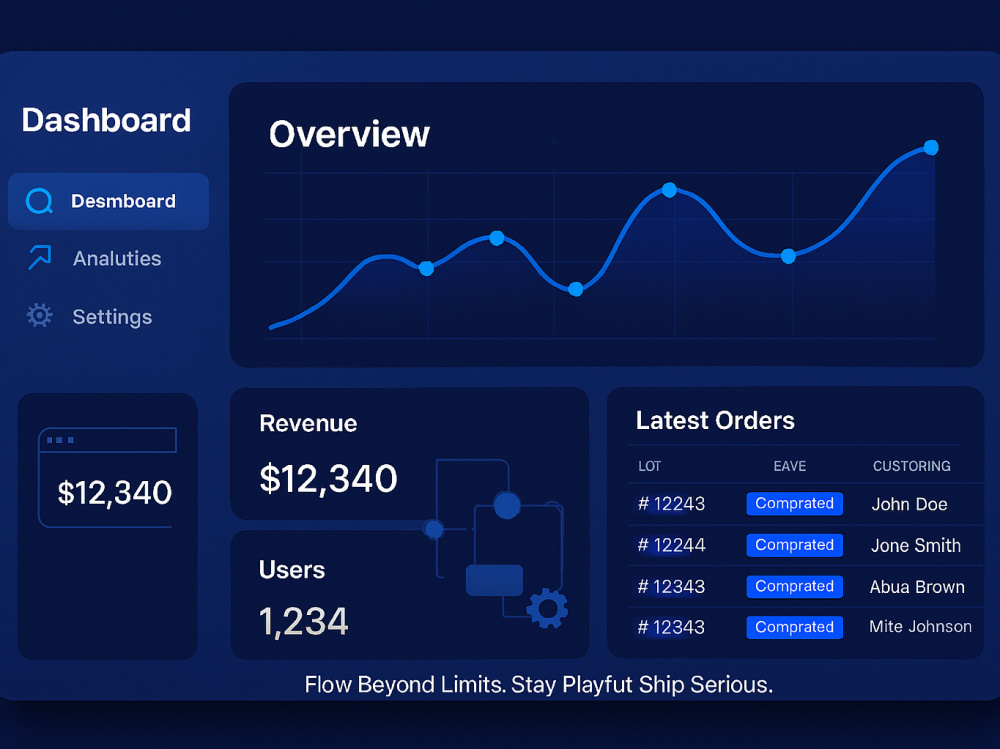Open the Settings sidebar item
The height and width of the screenshot is (749, 1000).
[89, 316]
